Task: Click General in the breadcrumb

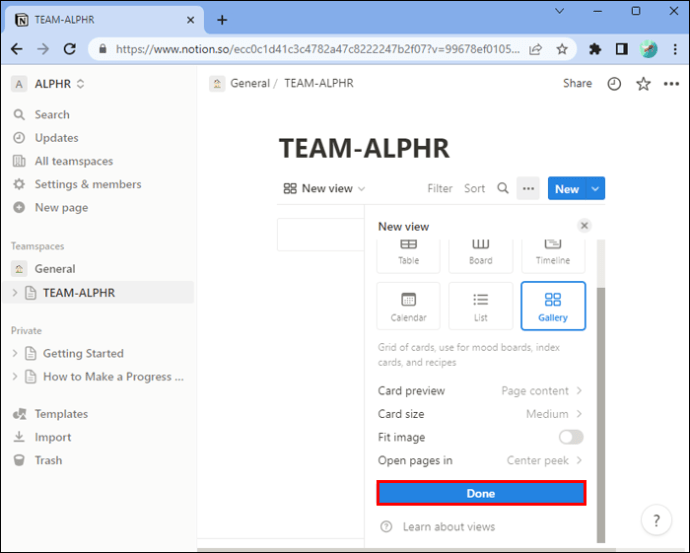Action: tap(250, 84)
